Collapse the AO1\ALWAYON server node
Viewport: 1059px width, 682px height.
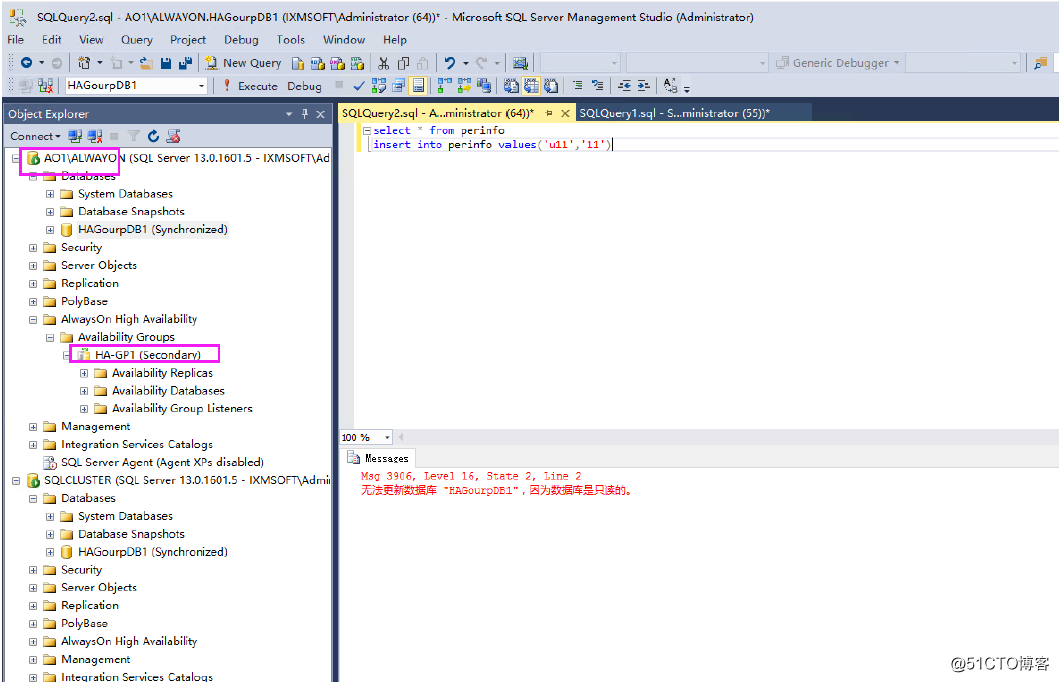point(16,159)
